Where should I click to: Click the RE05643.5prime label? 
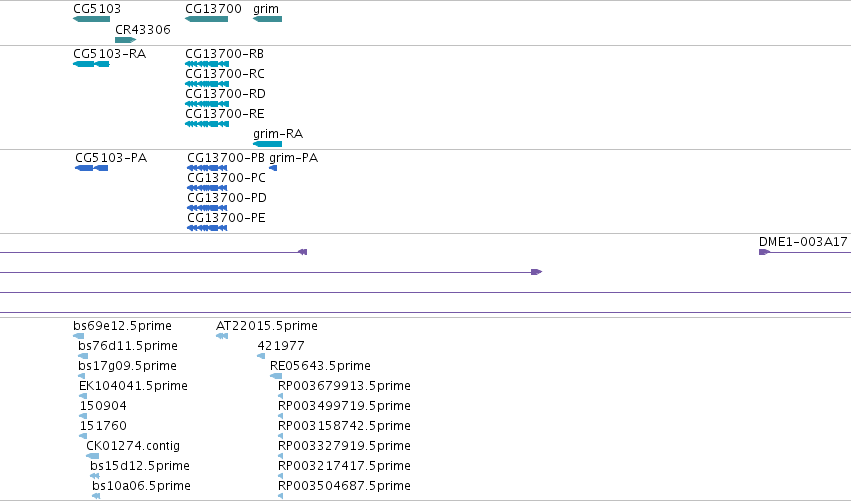click(x=320, y=366)
